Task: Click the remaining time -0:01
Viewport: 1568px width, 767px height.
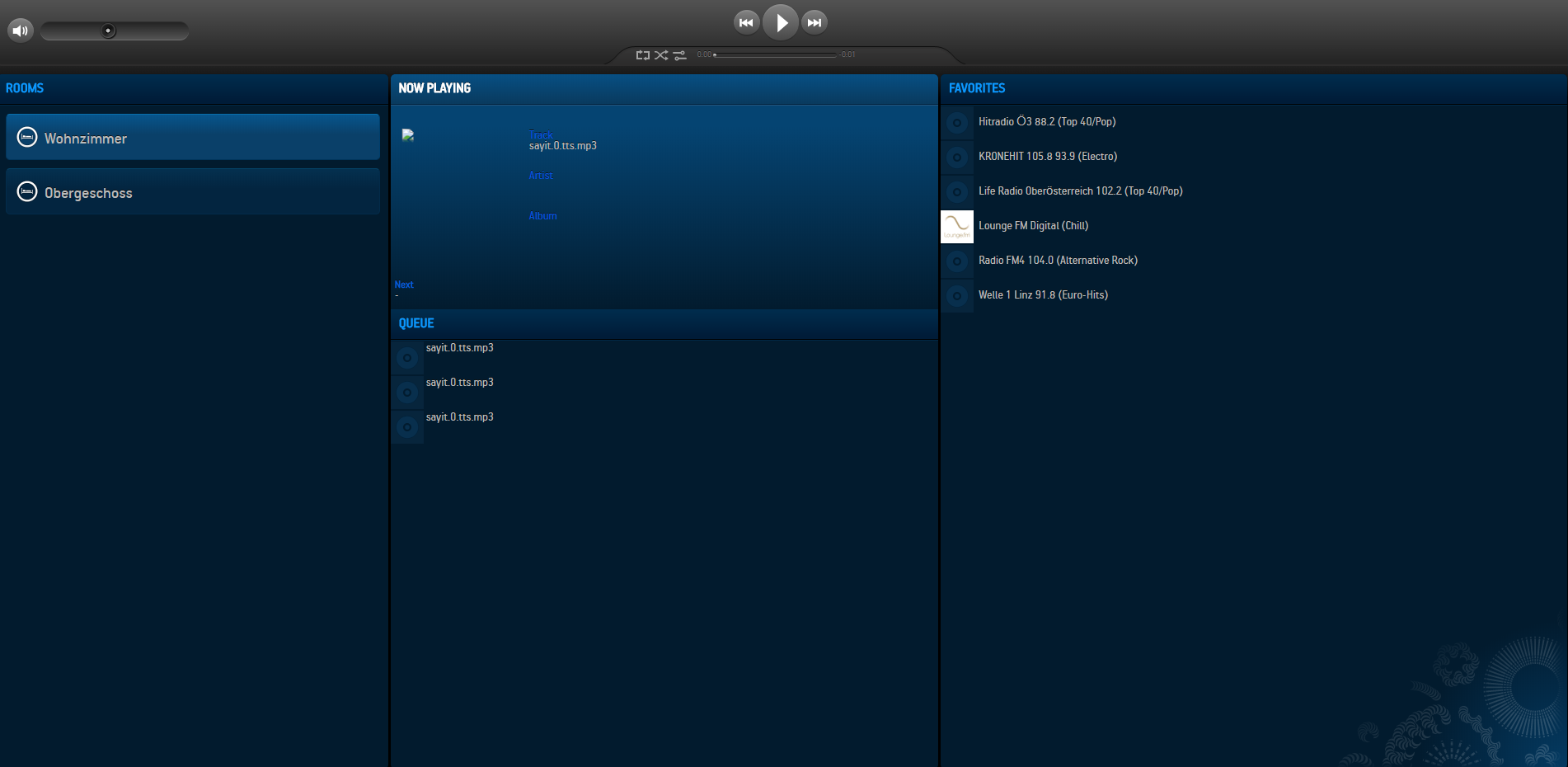Action: [847, 54]
